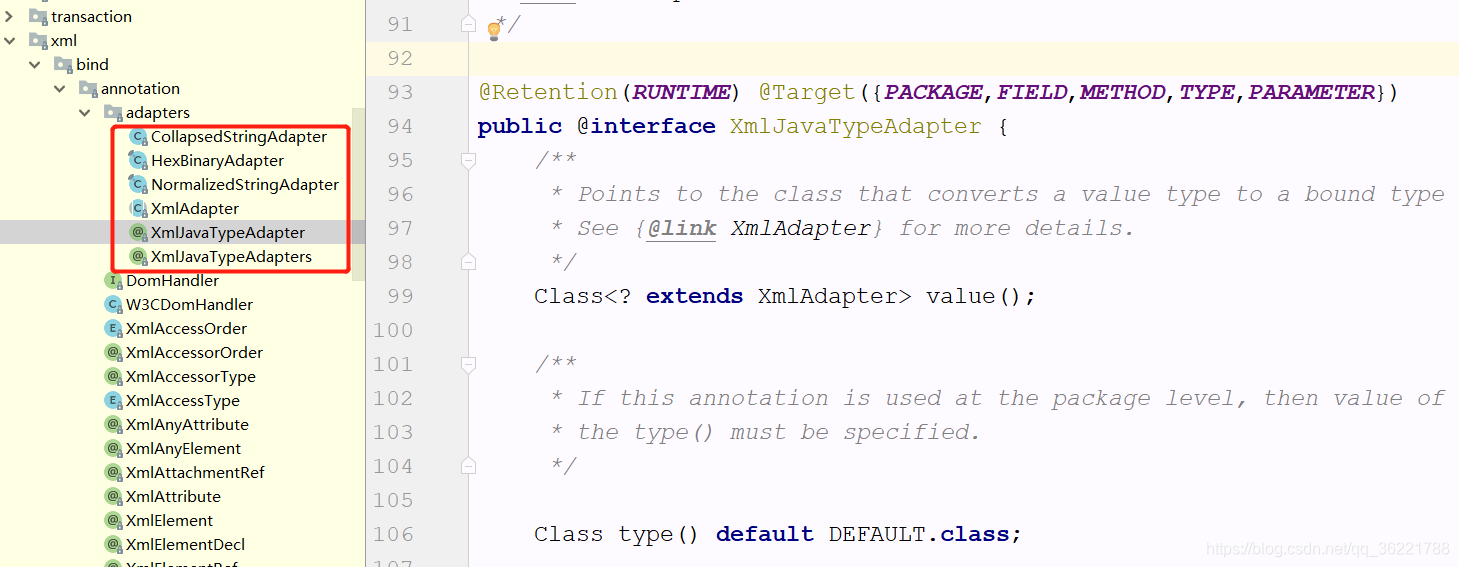Collapse the adapters package node
The image size is (1459, 567).
tap(85, 112)
